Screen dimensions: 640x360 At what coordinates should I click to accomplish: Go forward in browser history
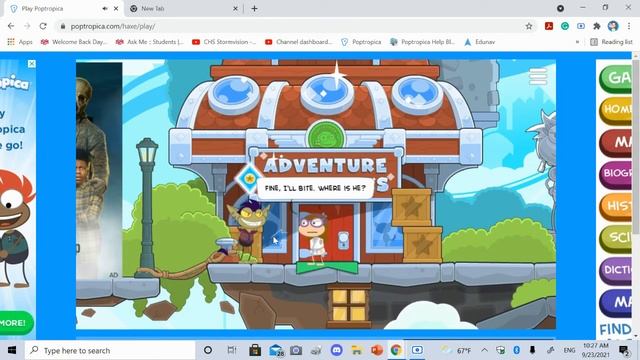tap(27, 26)
